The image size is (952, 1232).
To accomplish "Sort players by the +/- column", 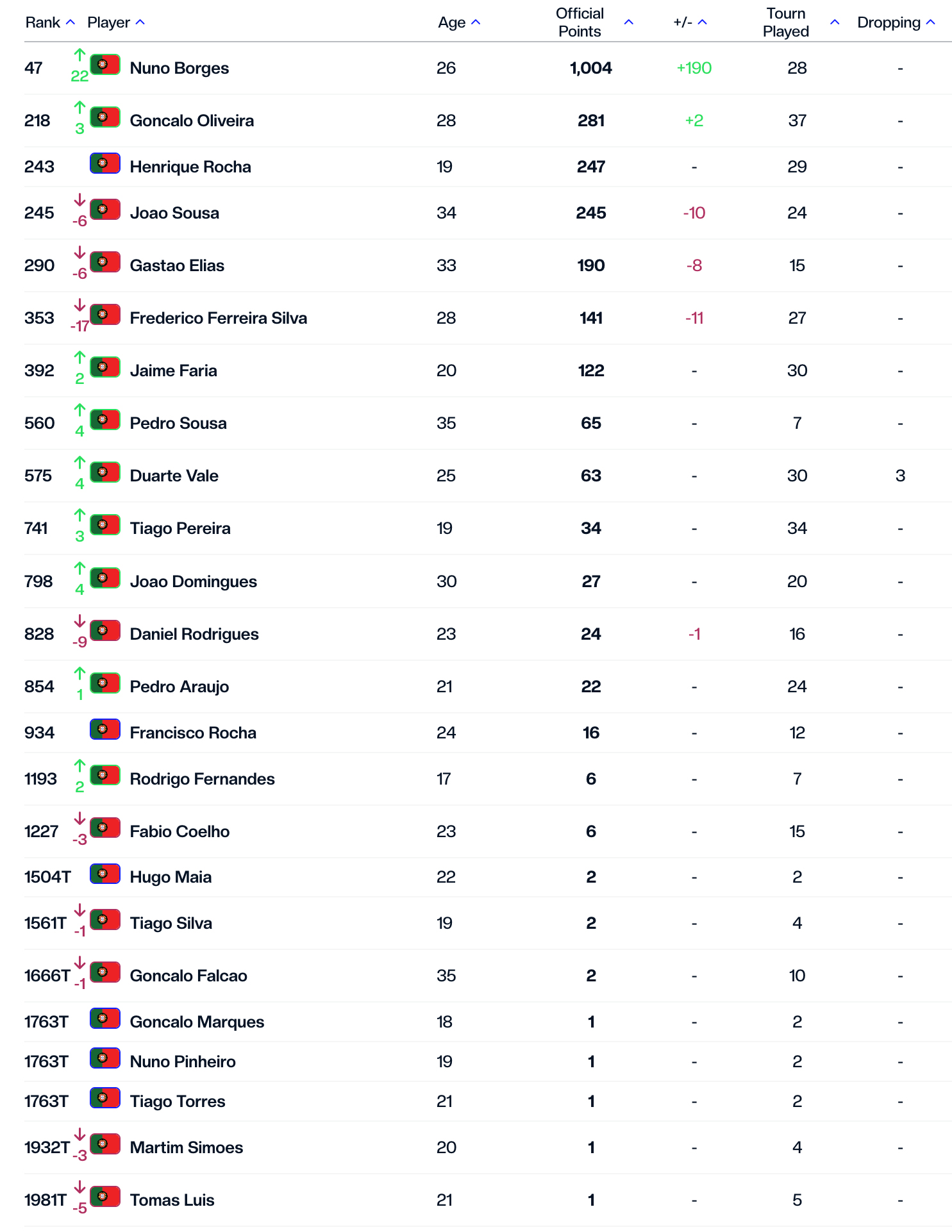I will click(x=702, y=22).
